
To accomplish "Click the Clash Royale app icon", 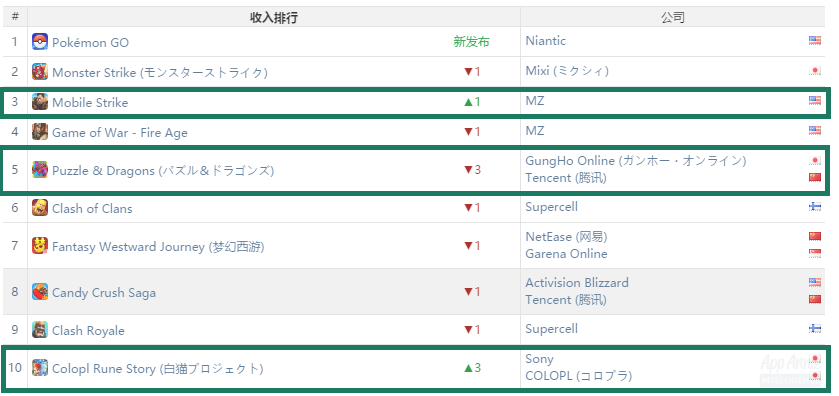I will [40, 330].
